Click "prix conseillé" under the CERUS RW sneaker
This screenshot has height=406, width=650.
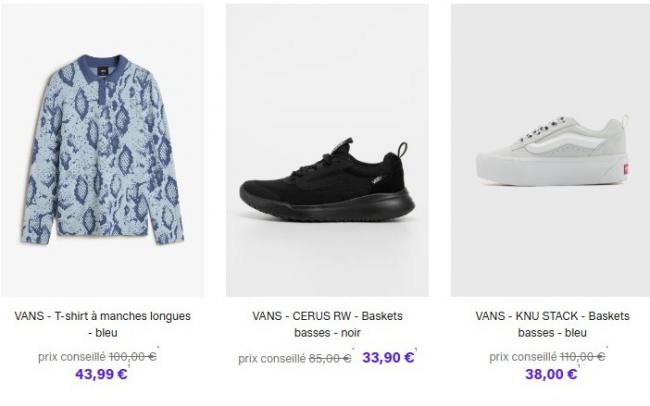pyautogui.click(x=272, y=359)
